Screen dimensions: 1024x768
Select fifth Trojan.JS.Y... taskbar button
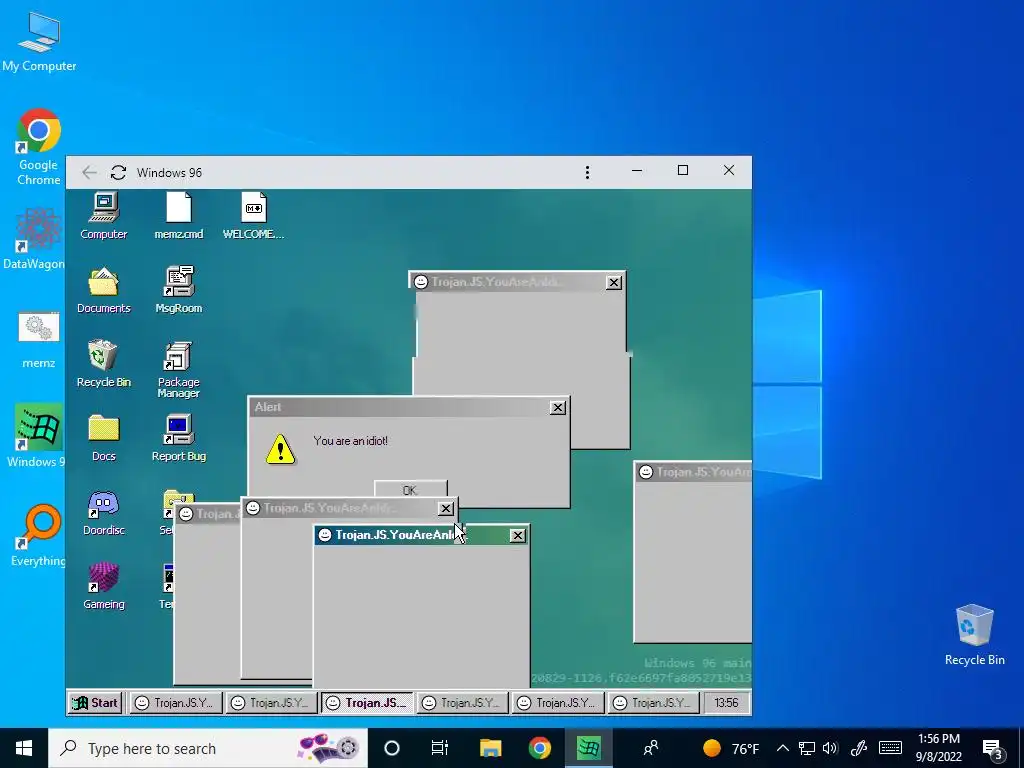pyautogui.click(x=558, y=703)
